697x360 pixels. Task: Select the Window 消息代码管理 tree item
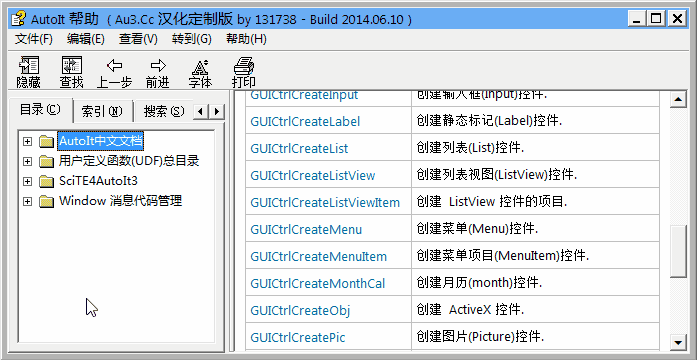[120, 201]
